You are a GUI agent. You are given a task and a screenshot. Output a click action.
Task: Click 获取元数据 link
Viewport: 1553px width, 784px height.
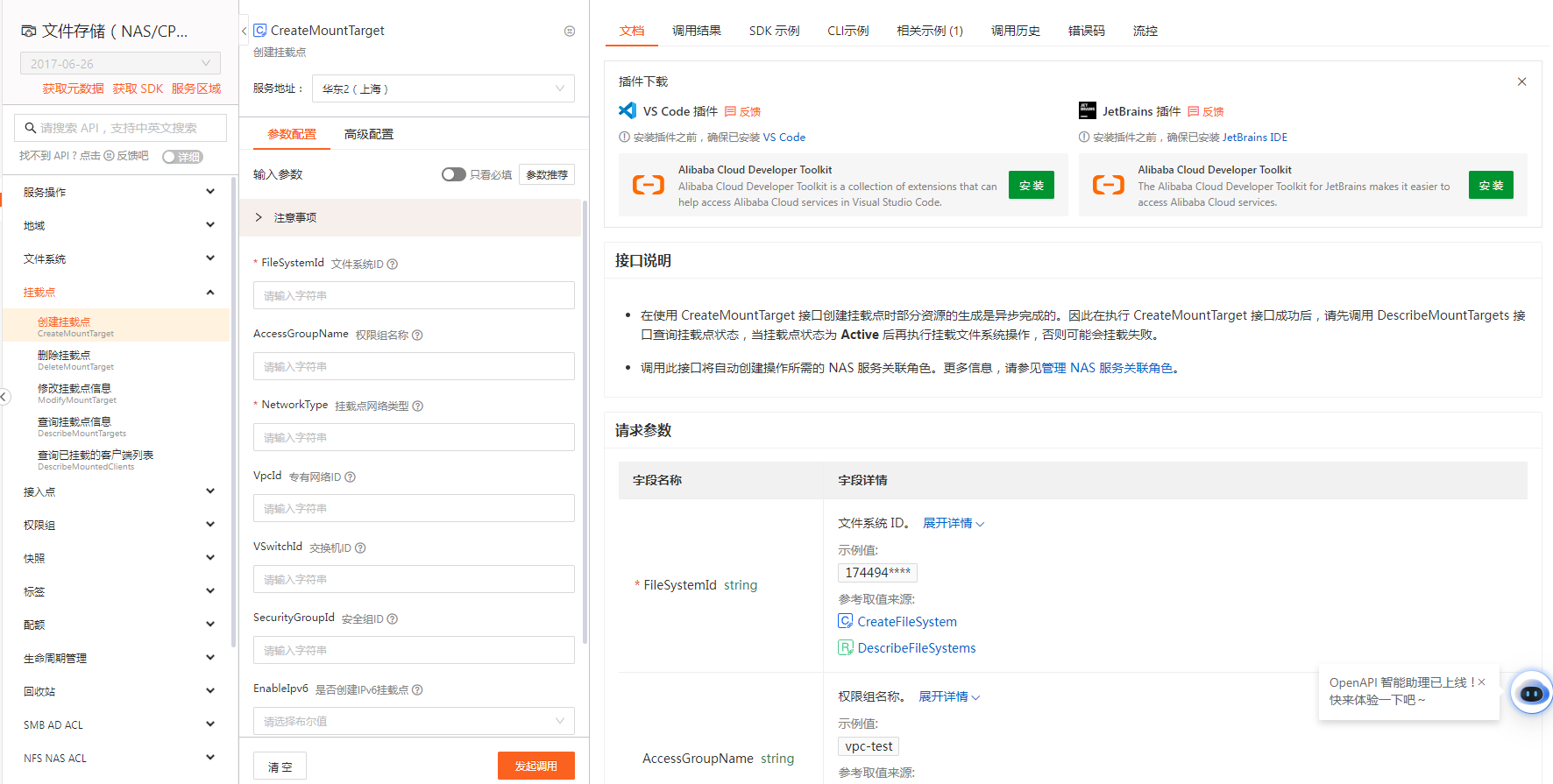[x=74, y=88]
